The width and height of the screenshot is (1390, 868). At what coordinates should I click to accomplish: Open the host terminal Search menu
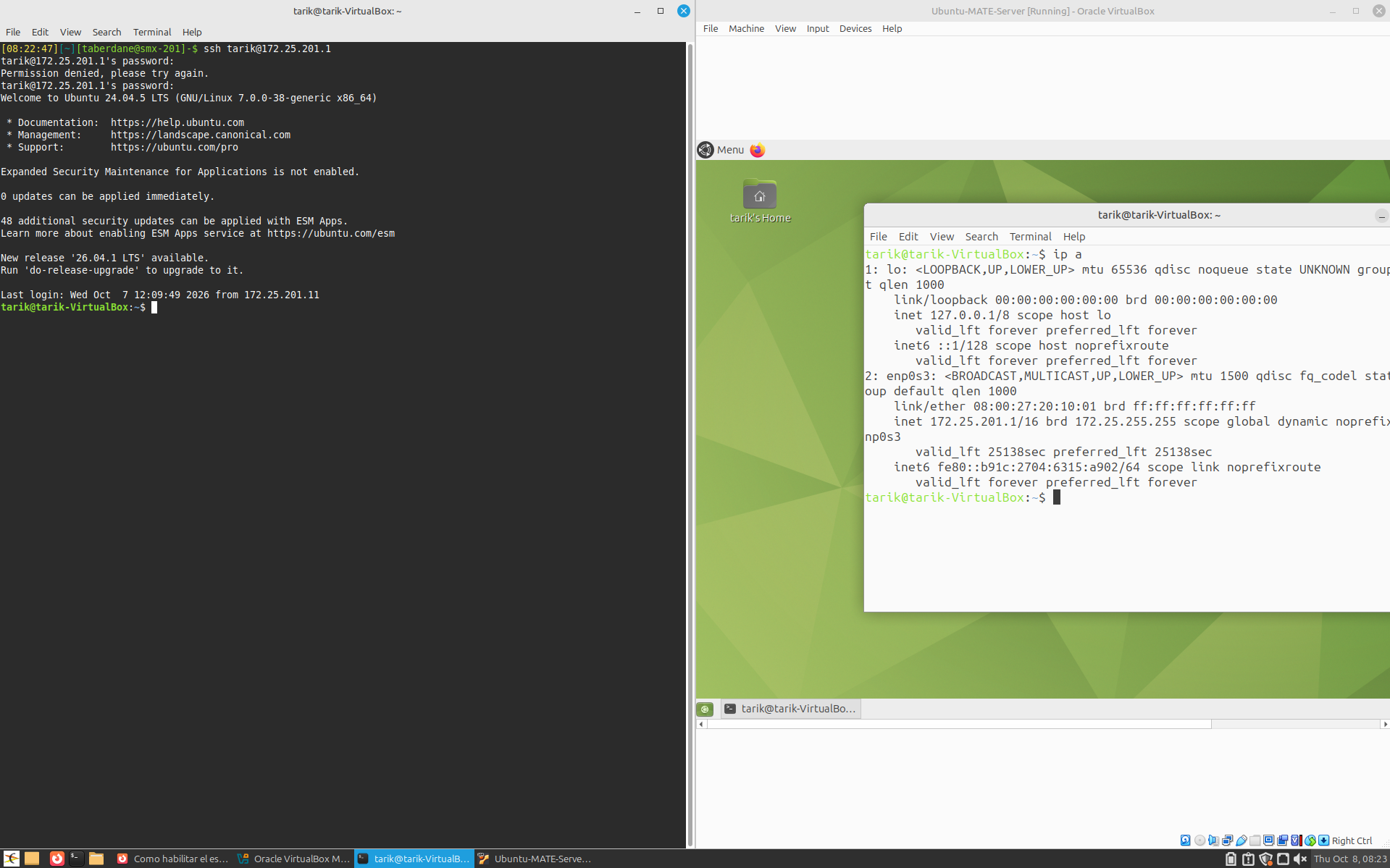(x=106, y=32)
